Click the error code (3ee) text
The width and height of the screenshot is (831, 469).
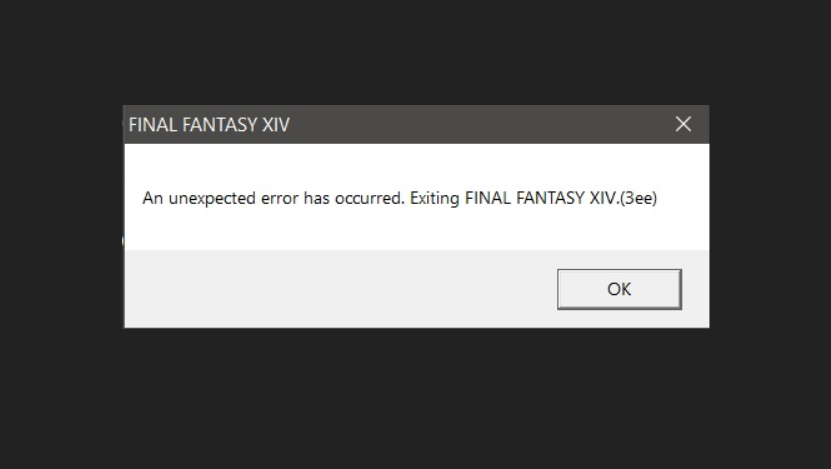pos(639,198)
